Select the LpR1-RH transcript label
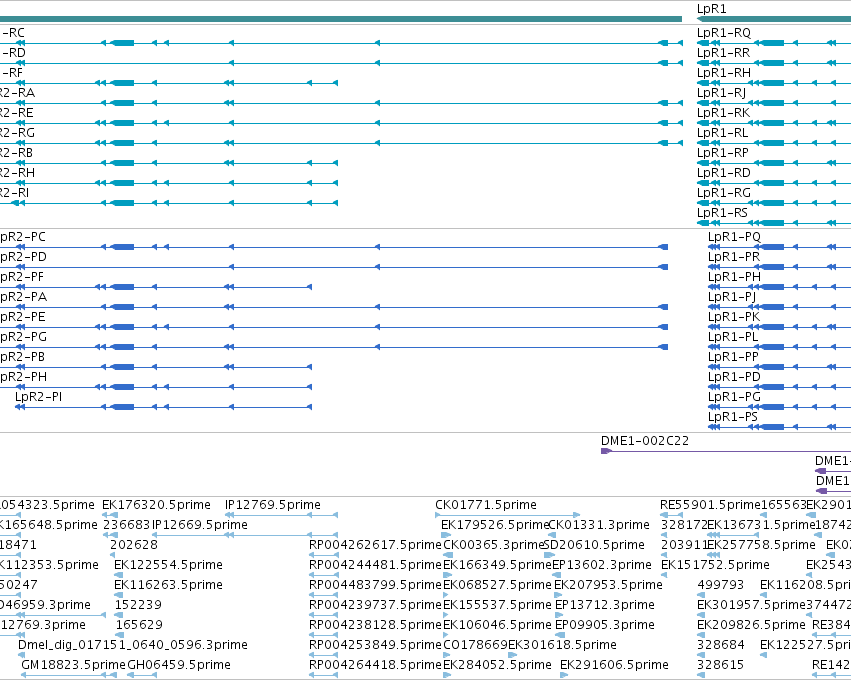 click(724, 73)
